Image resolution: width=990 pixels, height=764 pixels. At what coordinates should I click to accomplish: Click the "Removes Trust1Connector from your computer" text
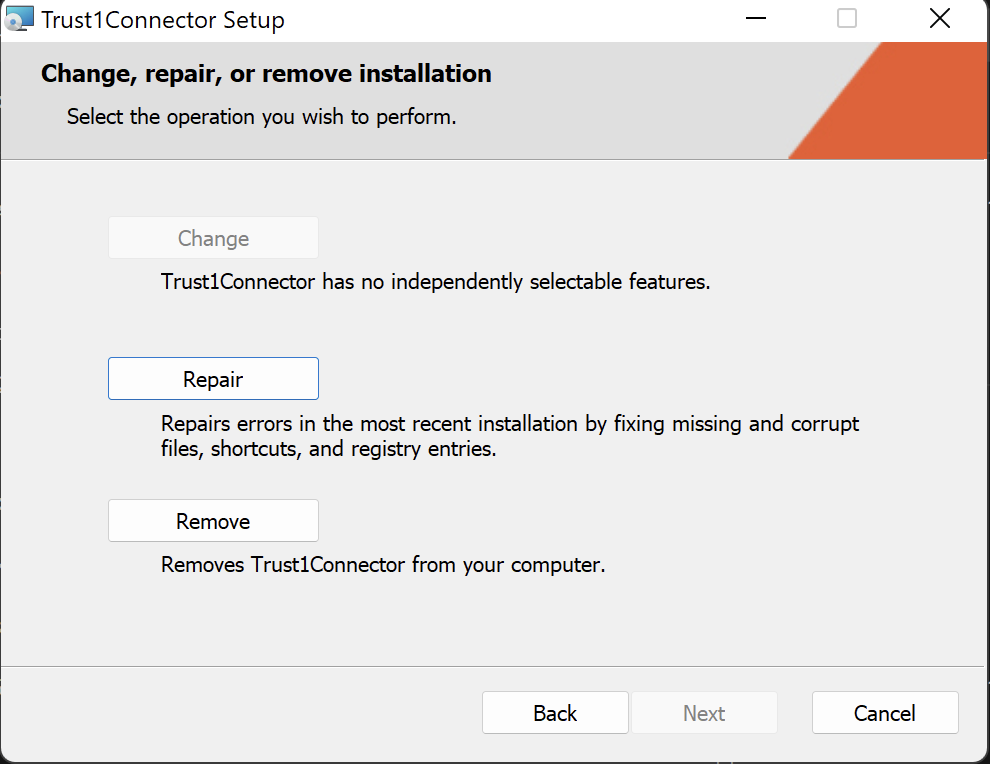[x=383, y=565]
